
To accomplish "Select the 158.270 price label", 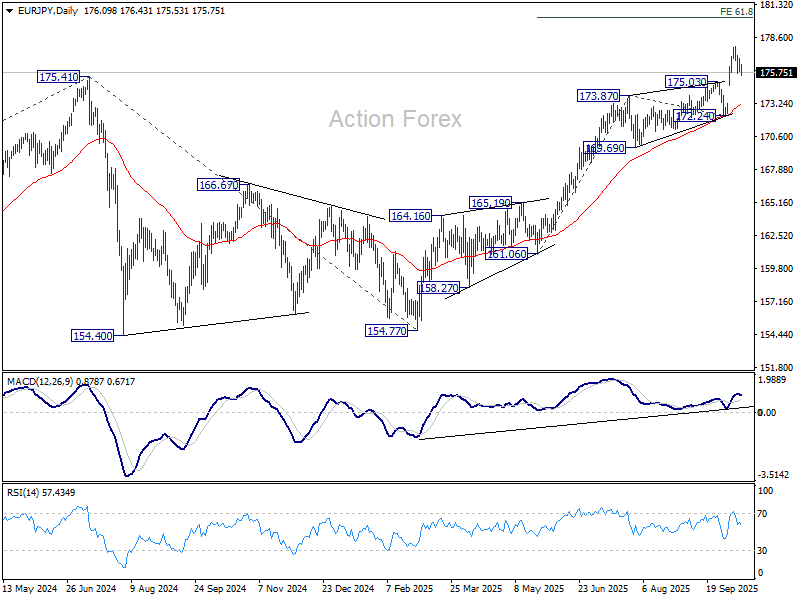I will (x=438, y=288).
